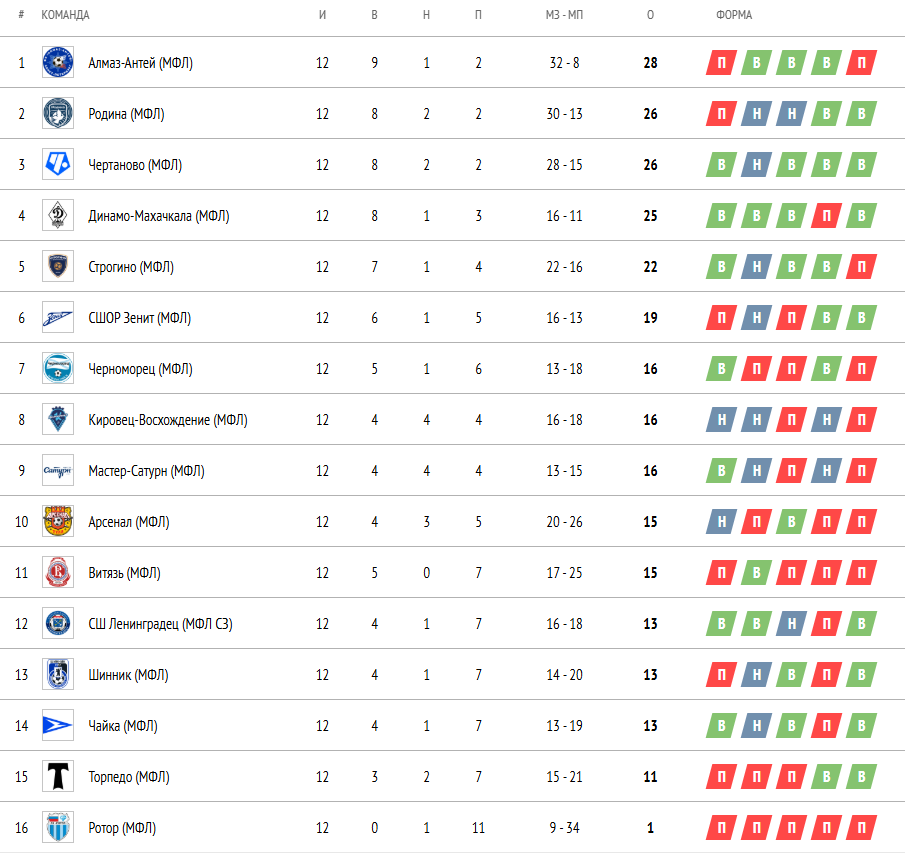The width and height of the screenshot is (905, 853).
Task: Click the Витязь red emblem
Action: [x=58, y=573]
